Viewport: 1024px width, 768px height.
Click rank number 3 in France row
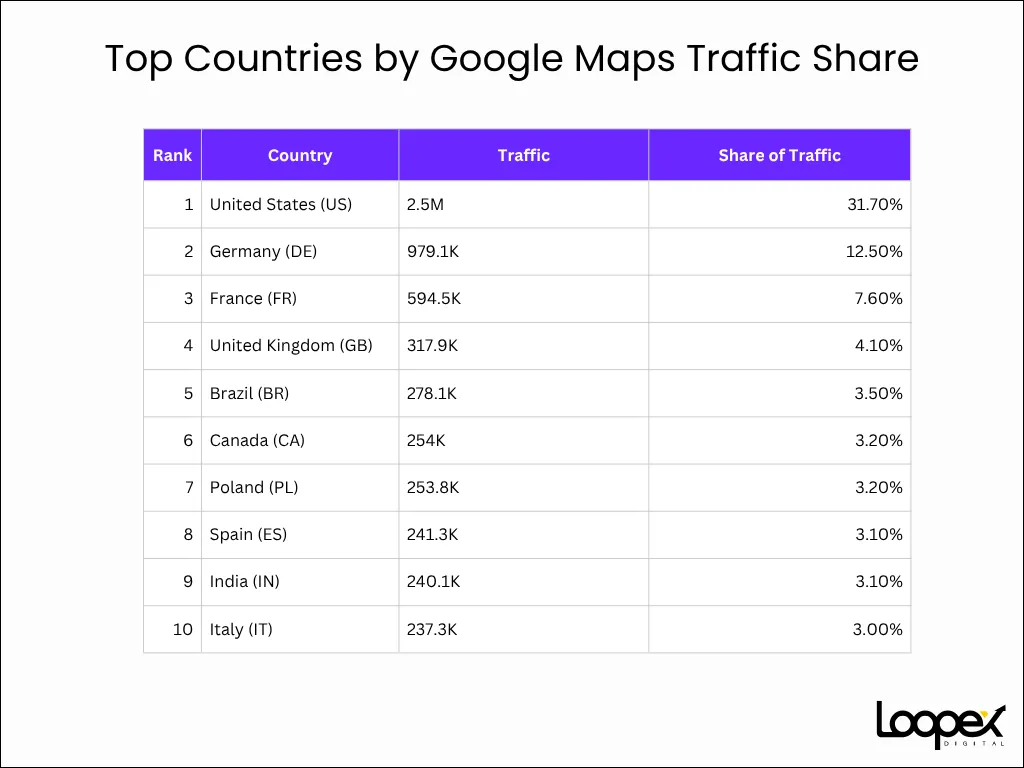pyautogui.click(x=189, y=298)
